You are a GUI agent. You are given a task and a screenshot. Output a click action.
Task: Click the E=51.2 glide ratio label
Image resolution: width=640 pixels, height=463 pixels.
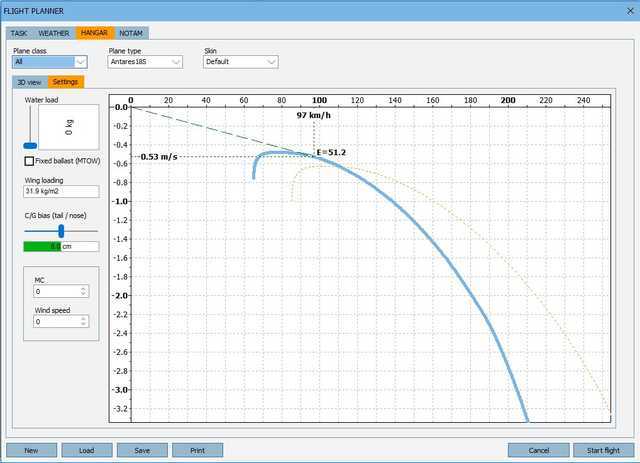coord(331,152)
